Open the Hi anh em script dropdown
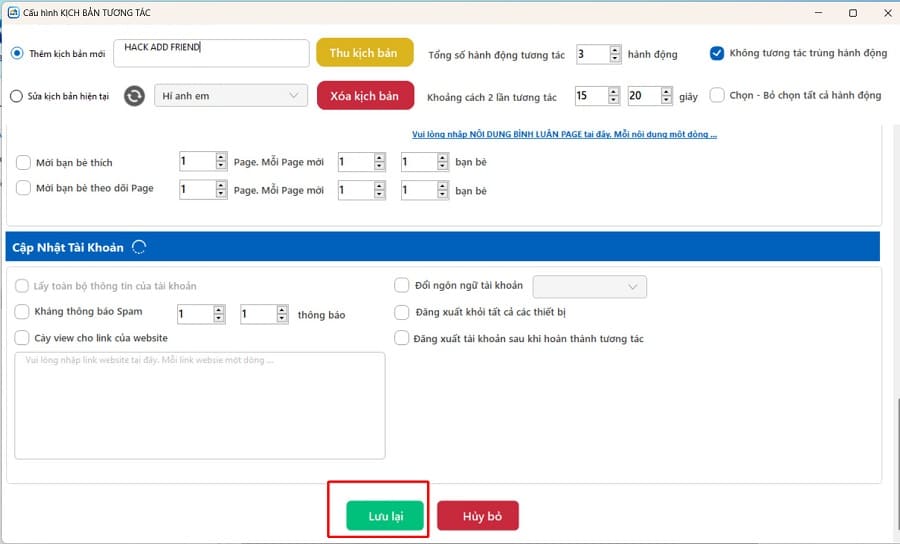 pyautogui.click(x=230, y=96)
